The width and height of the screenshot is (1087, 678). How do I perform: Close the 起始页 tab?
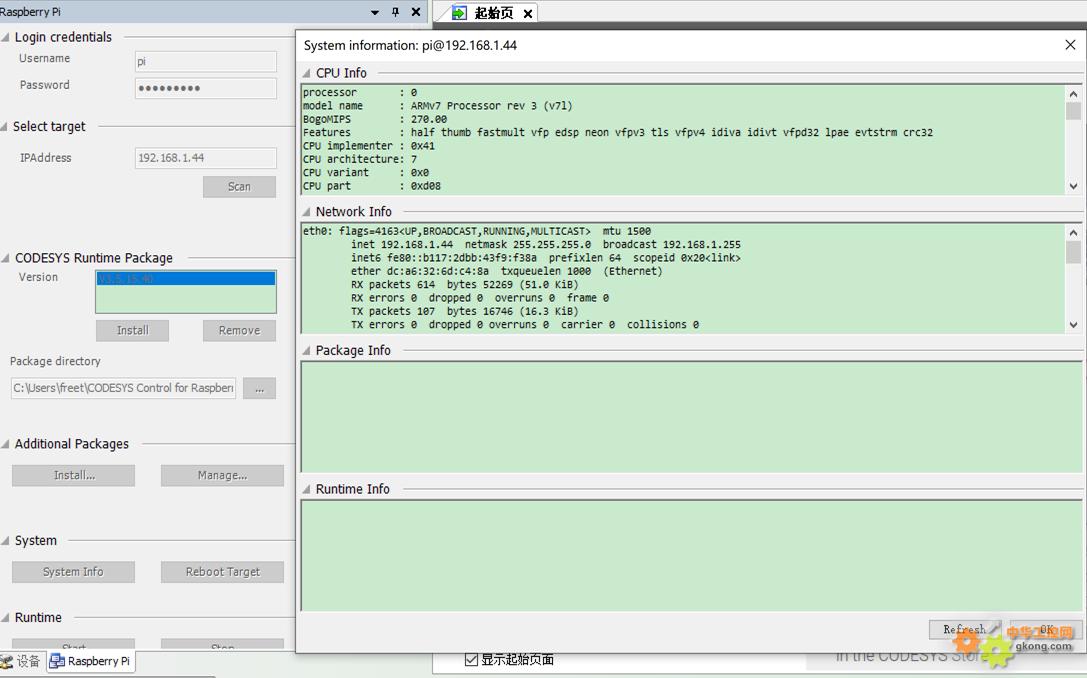[528, 14]
